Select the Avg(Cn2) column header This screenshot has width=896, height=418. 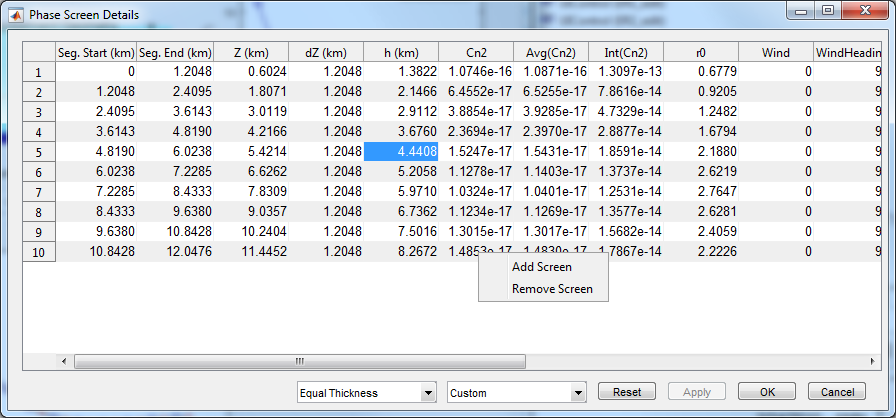(551, 53)
